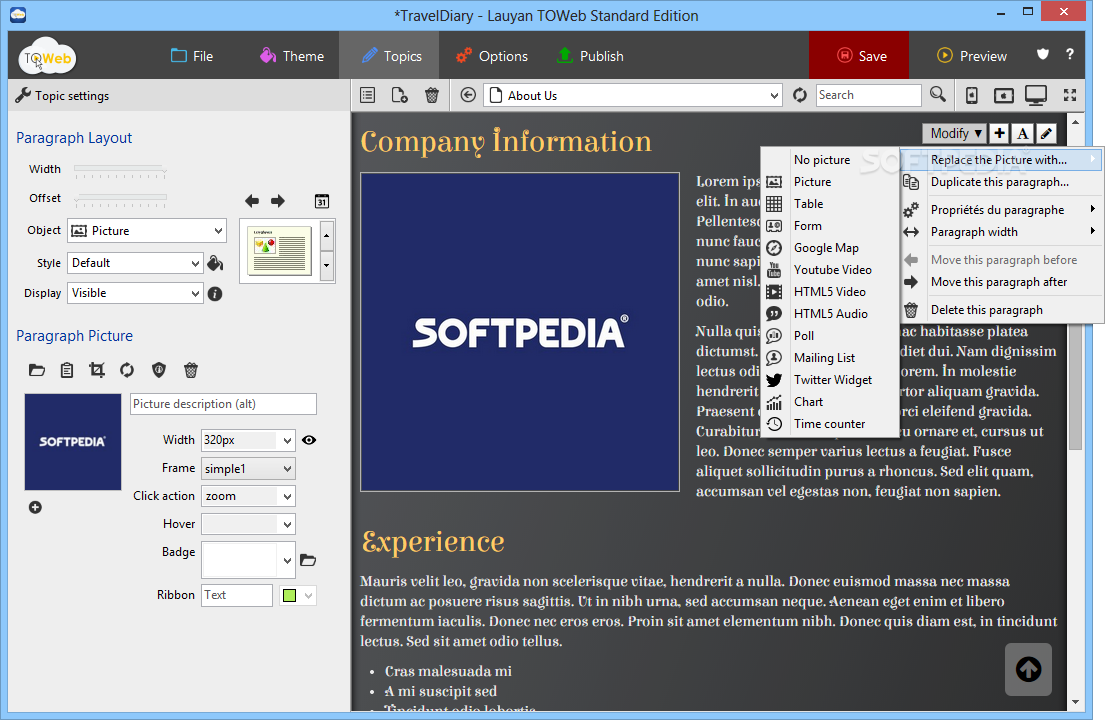1105x720 pixels.
Task: Click the Preview button
Action: click(972, 56)
